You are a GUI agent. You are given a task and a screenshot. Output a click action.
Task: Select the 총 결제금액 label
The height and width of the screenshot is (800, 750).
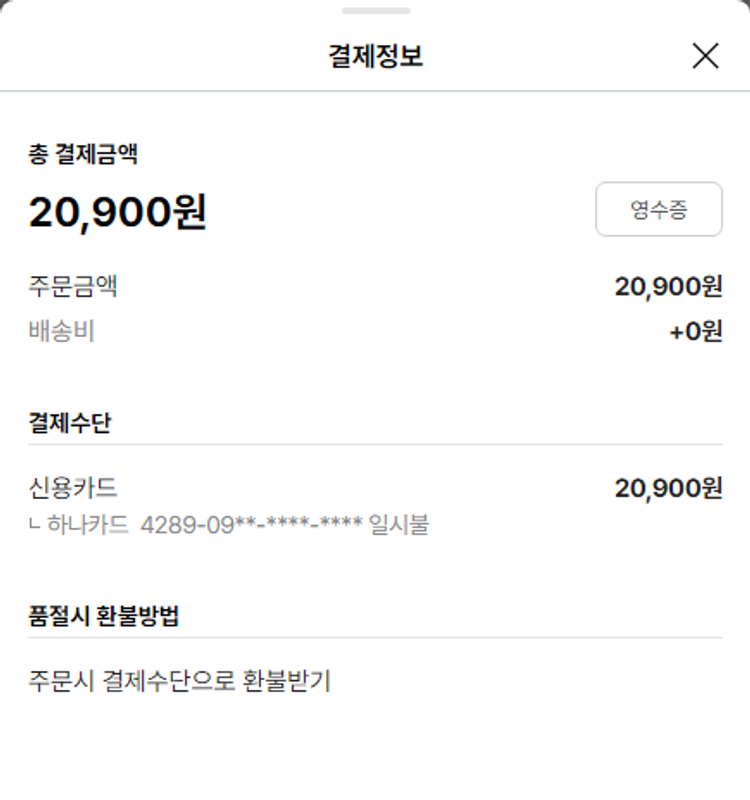click(83, 154)
